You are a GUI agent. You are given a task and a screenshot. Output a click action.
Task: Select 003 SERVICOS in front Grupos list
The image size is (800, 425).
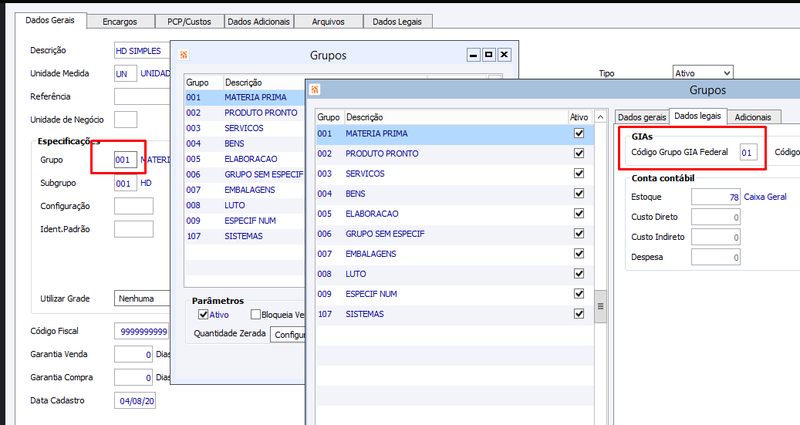[x=455, y=173]
